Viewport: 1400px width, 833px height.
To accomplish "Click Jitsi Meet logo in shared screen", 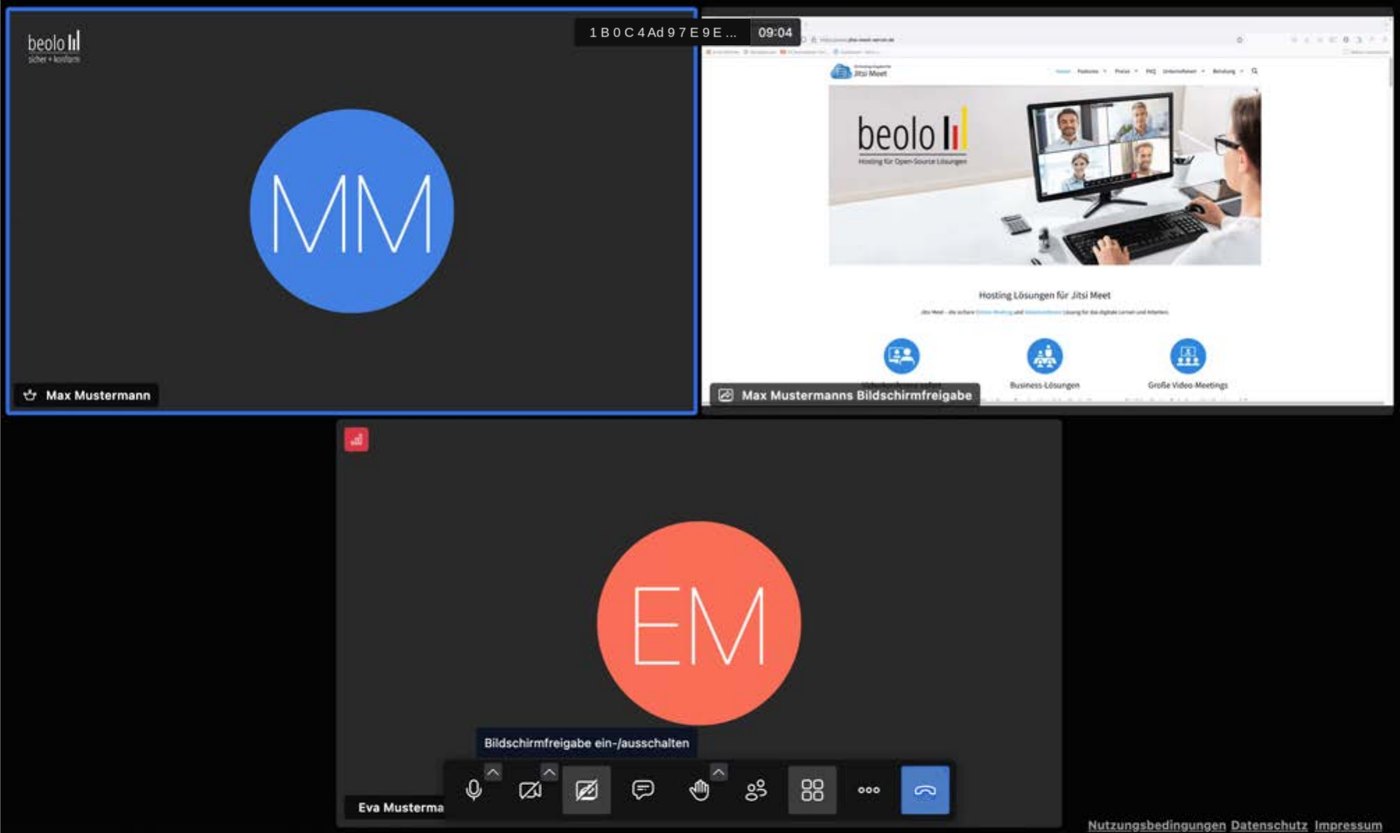I will click(x=860, y=71).
